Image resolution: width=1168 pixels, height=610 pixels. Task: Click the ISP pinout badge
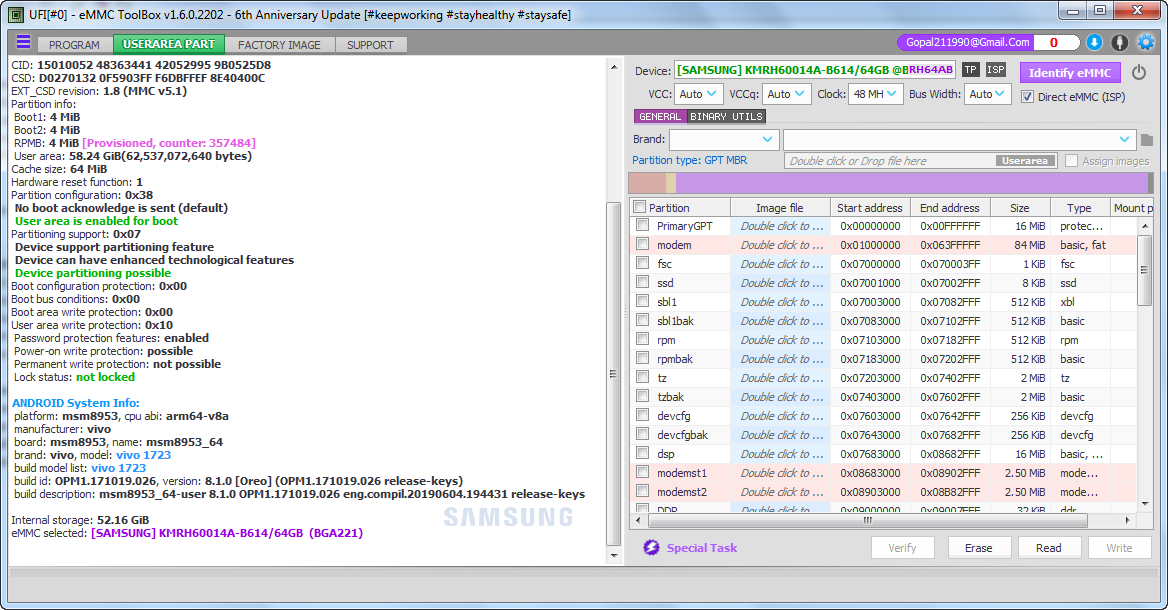996,70
